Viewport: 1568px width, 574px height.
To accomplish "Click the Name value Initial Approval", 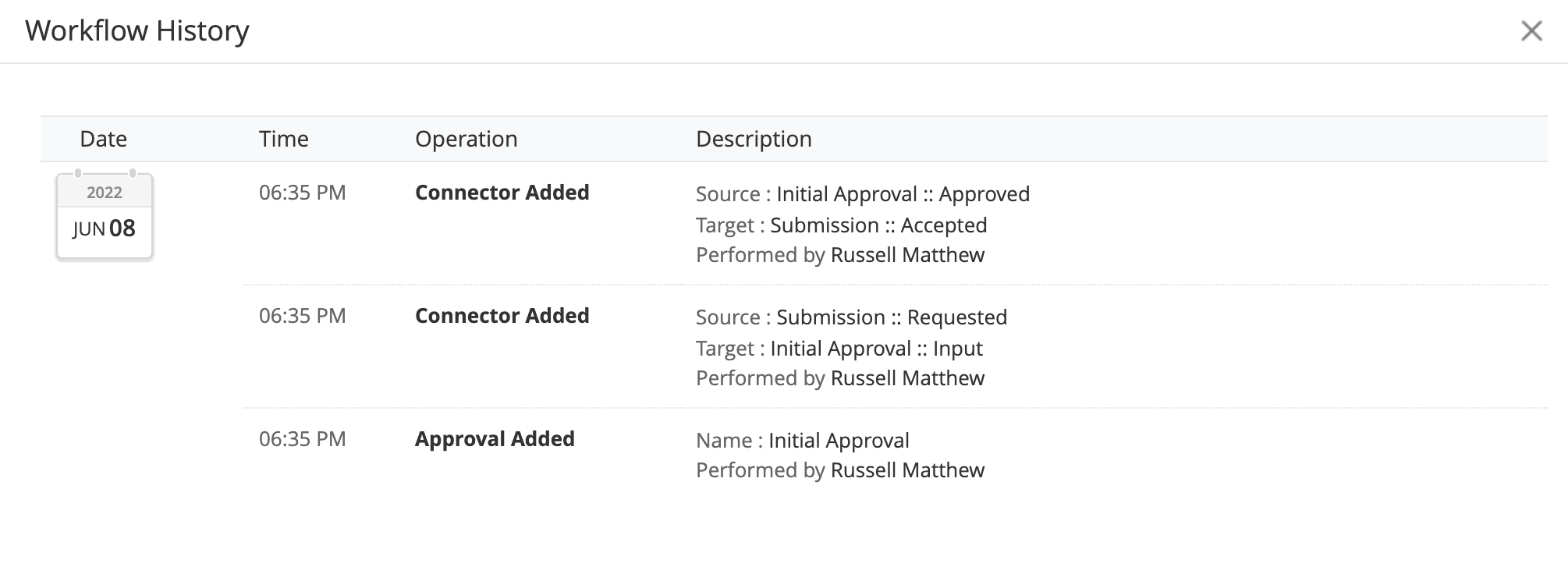I will coord(839,441).
